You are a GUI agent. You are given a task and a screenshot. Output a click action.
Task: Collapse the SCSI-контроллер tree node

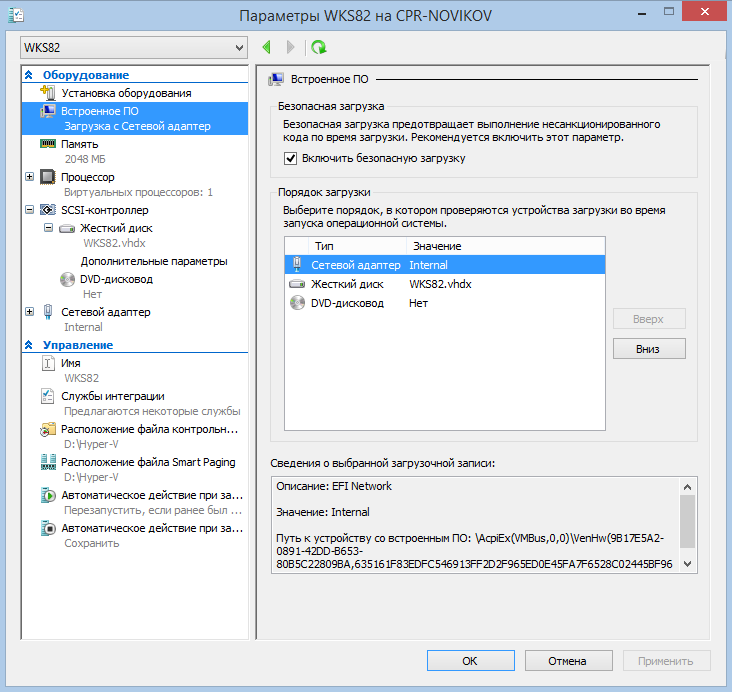pyautogui.click(x=30, y=211)
